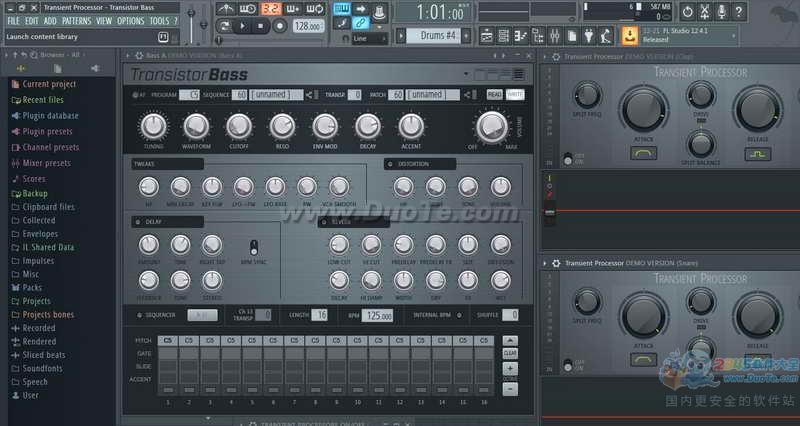Open the ADD menu

(x=50, y=21)
